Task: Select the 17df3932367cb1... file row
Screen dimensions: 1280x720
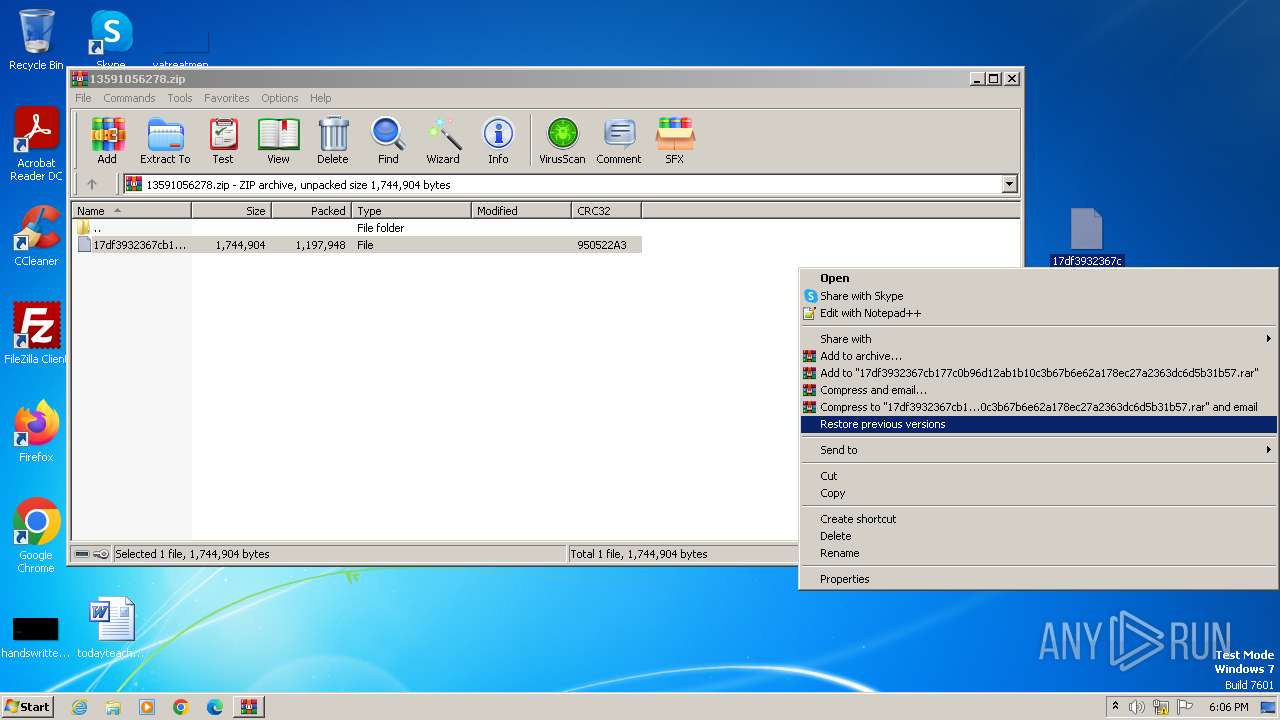Action: 357,245
